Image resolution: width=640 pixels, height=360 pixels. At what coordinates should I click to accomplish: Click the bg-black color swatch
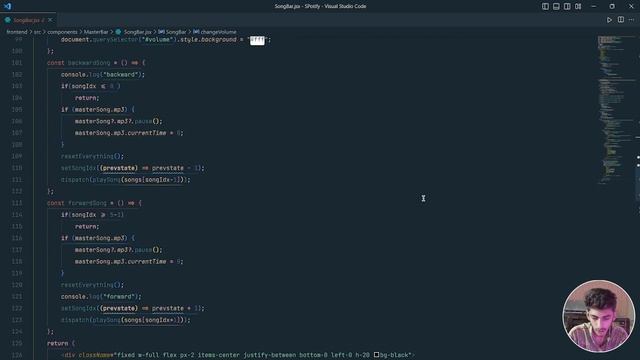[x=376, y=355]
